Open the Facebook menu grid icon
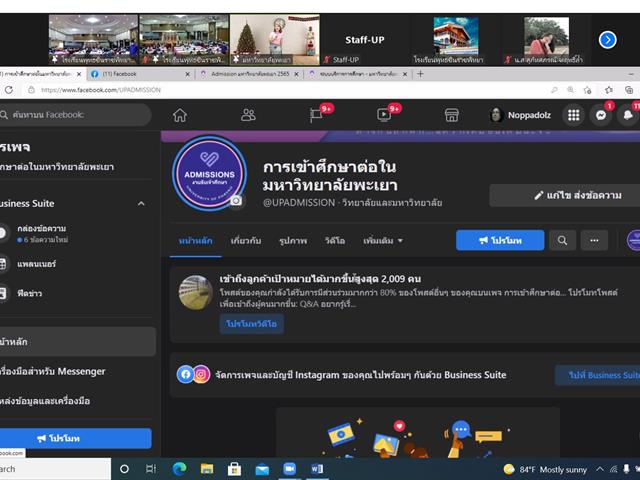The height and width of the screenshot is (480, 640). [573, 116]
